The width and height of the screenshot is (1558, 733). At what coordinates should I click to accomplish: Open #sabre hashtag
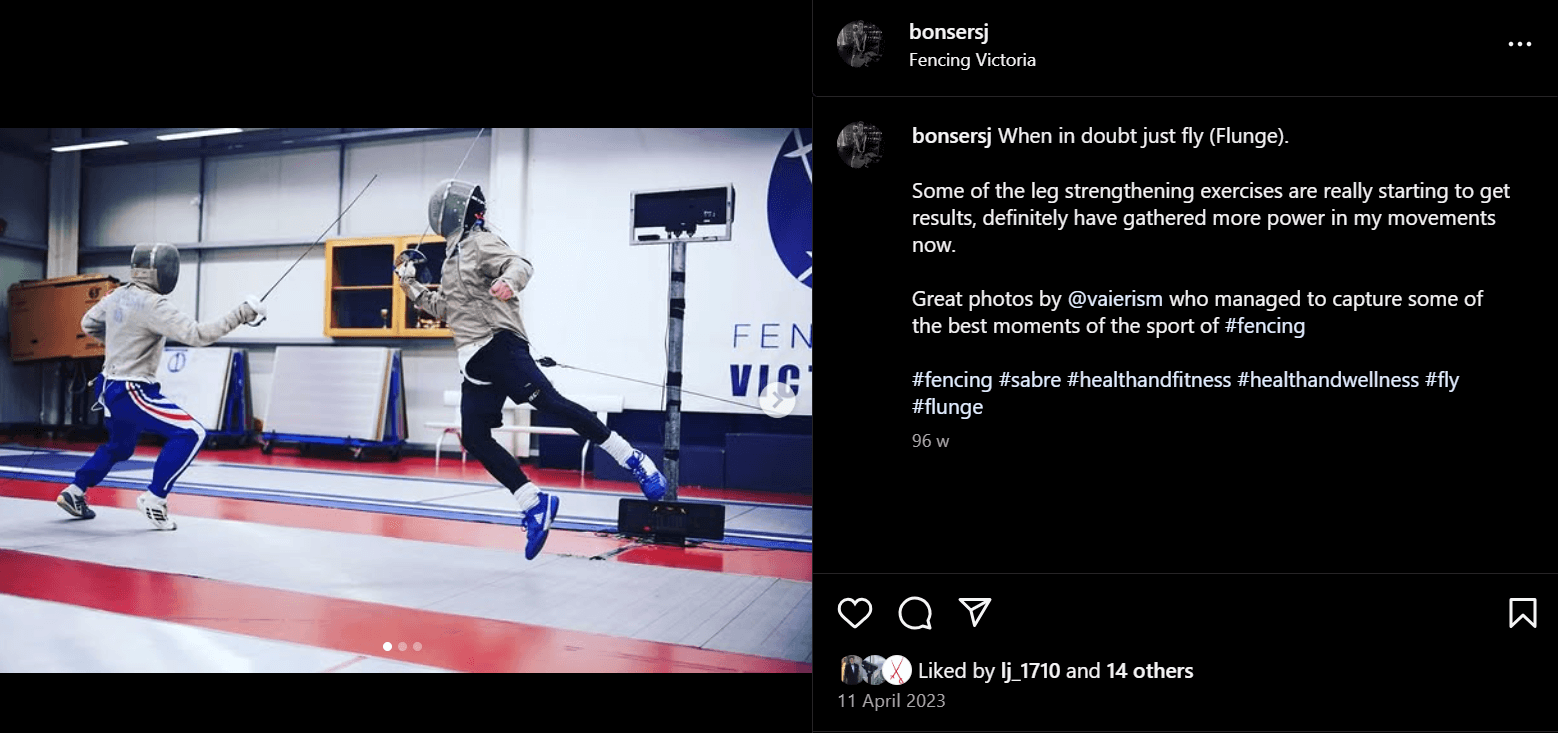coord(1030,380)
